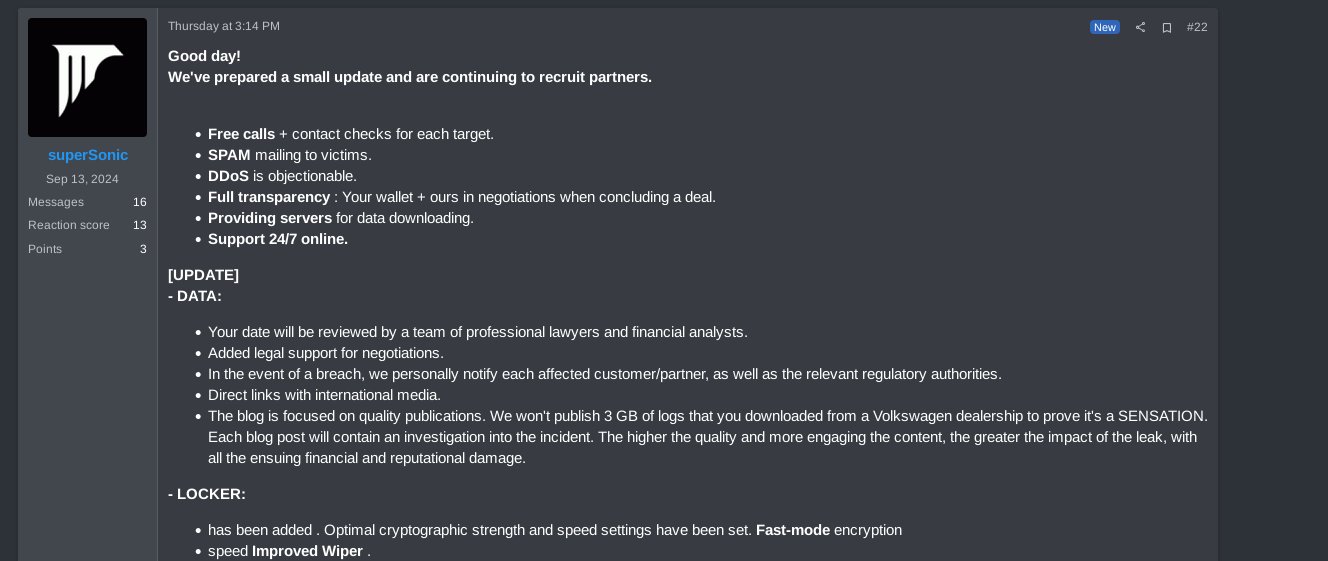Click the bold 'Support 24/7 online.' text
The height and width of the screenshot is (561, 1328).
pyautogui.click(x=278, y=239)
